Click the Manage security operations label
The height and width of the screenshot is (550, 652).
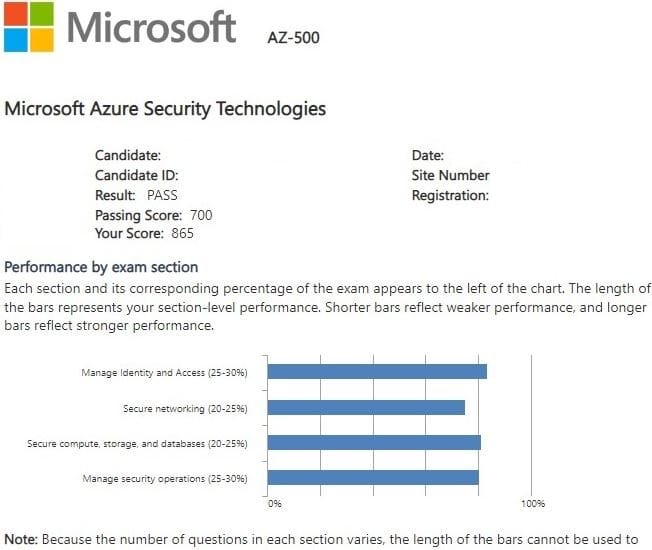pyautogui.click(x=164, y=478)
